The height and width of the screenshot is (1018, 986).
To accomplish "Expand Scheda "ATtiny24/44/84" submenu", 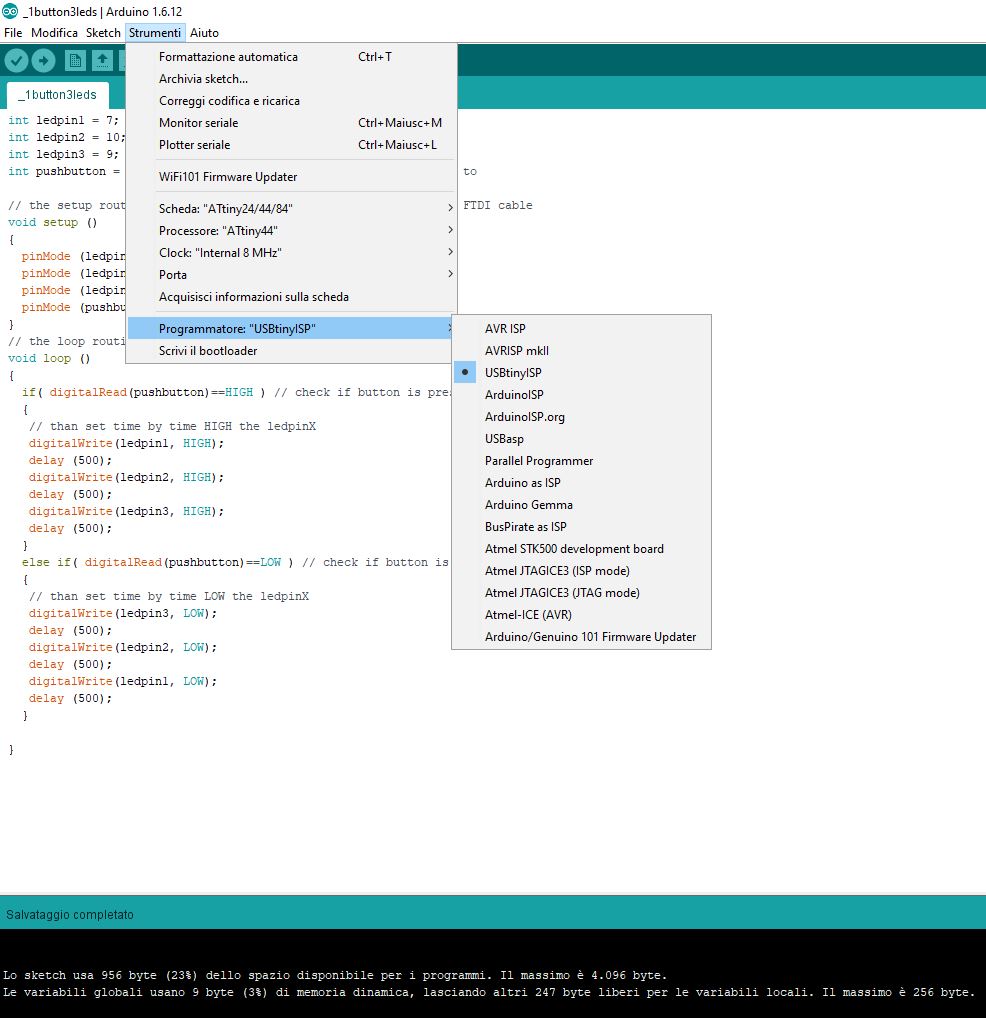I will click(291, 208).
